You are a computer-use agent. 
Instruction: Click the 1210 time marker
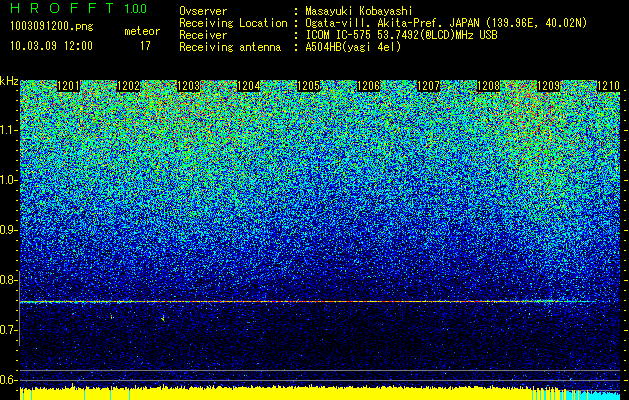click(609, 86)
